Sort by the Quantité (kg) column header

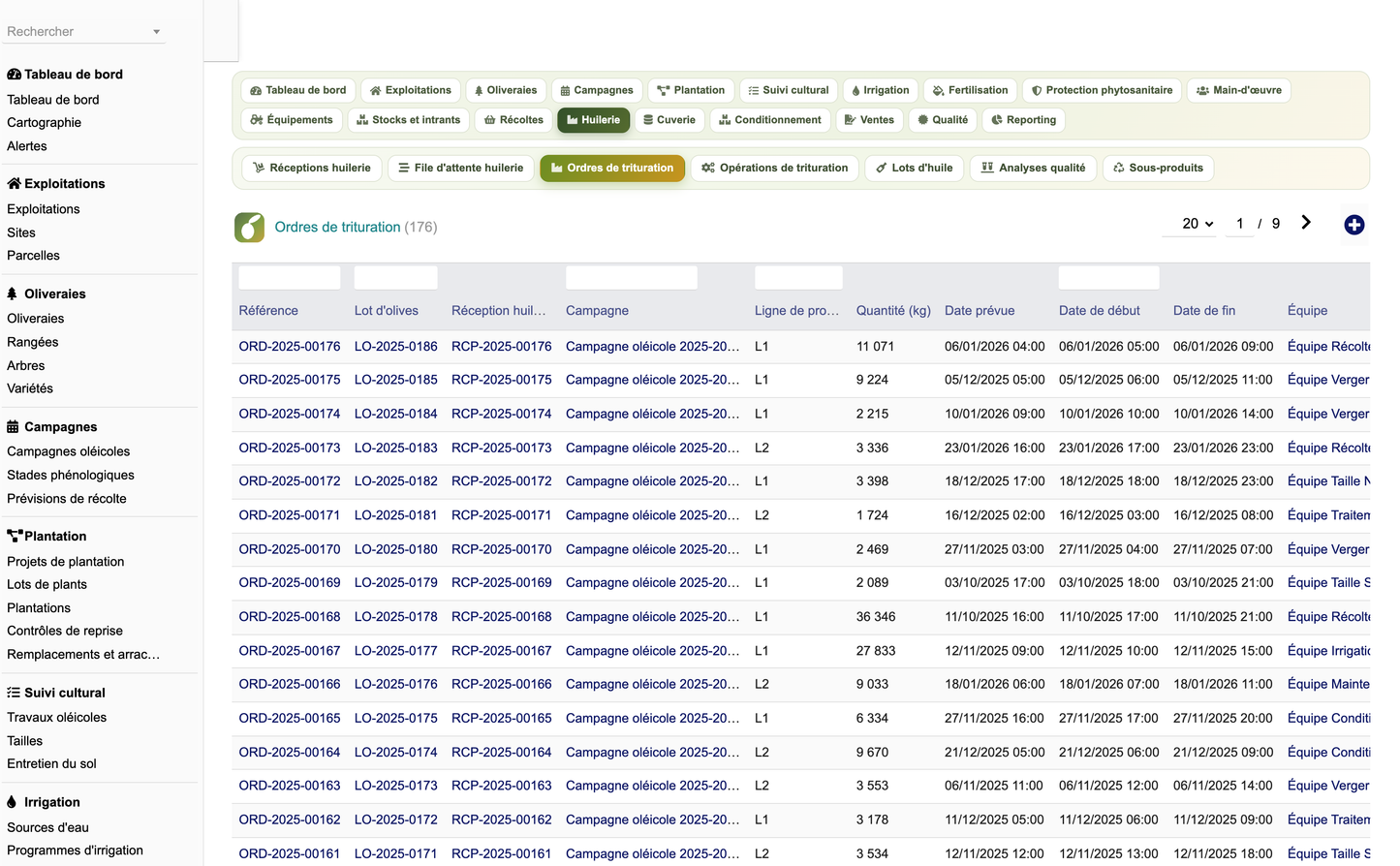(893, 311)
